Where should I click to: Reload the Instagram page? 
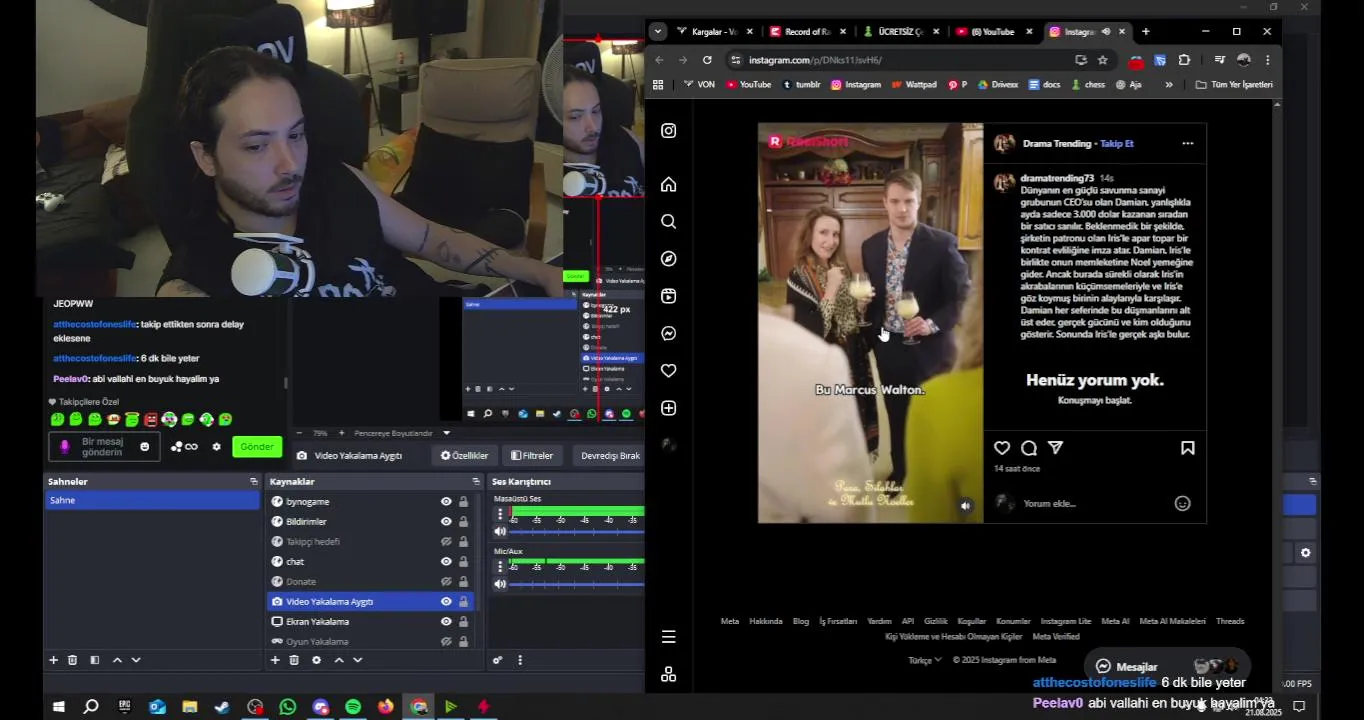pyautogui.click(x=707, y=60)
